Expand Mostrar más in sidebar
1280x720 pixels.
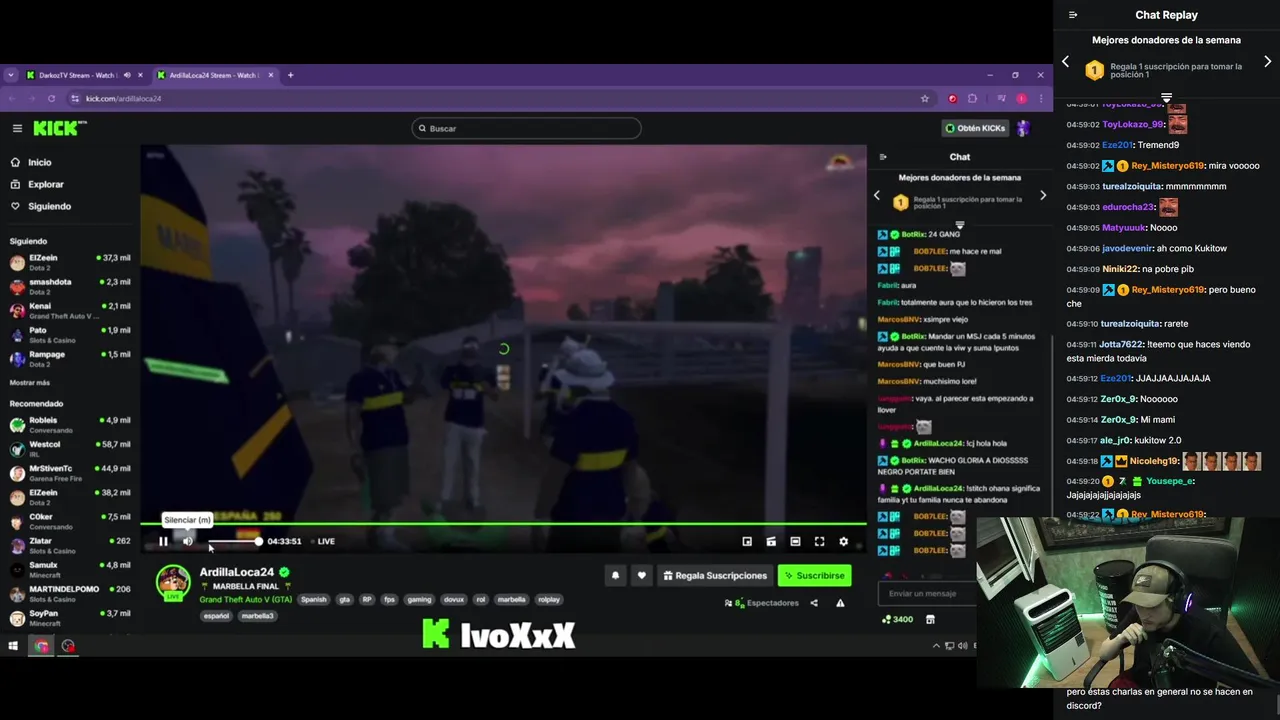click(30, 382)
